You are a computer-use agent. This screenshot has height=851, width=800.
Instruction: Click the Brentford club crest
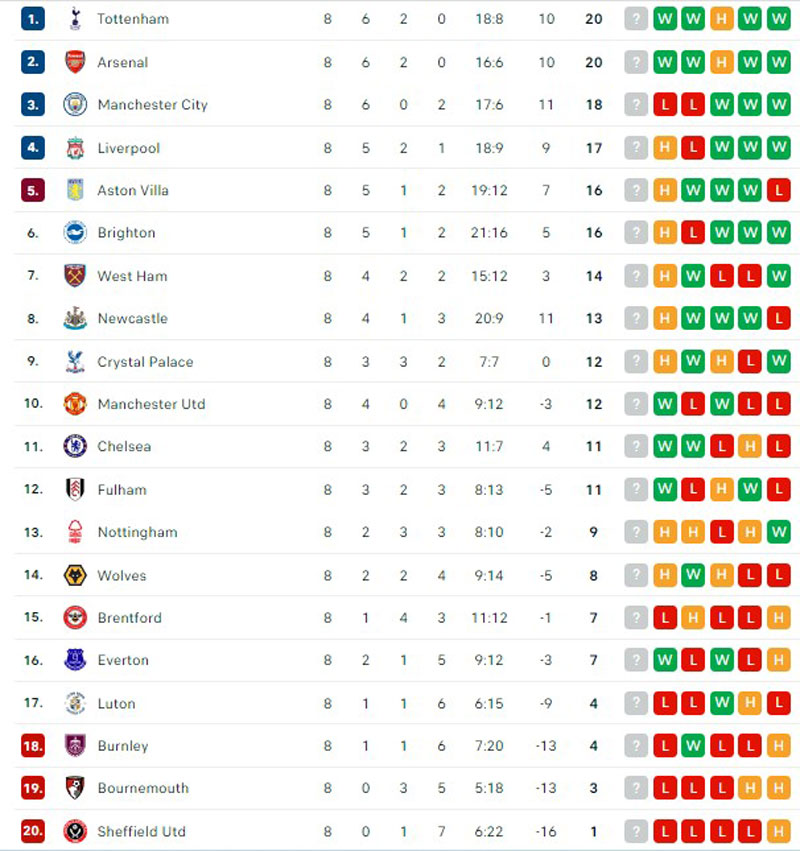click(75, 618)
